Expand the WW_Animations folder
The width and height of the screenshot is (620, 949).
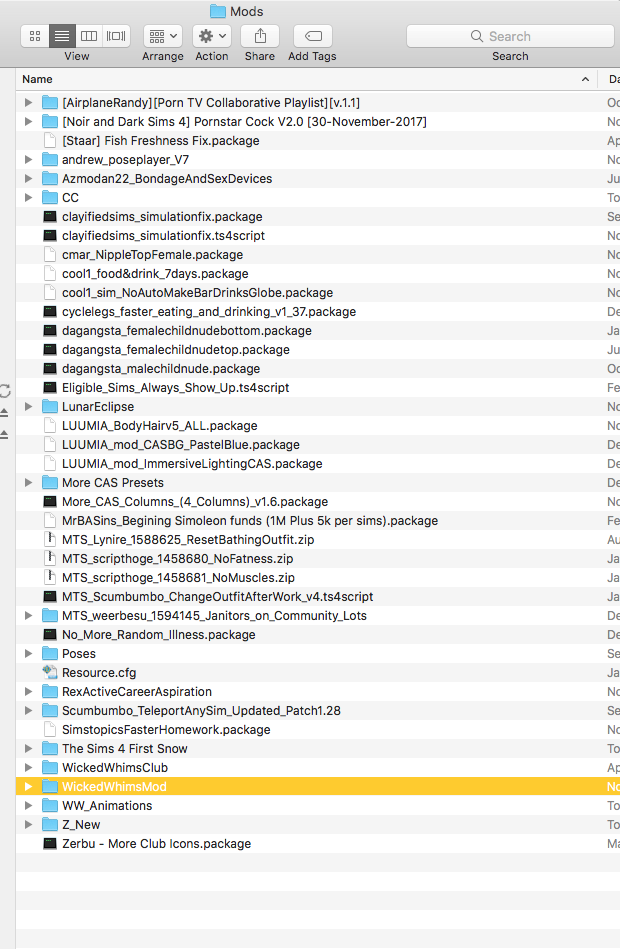pos(28,806)
